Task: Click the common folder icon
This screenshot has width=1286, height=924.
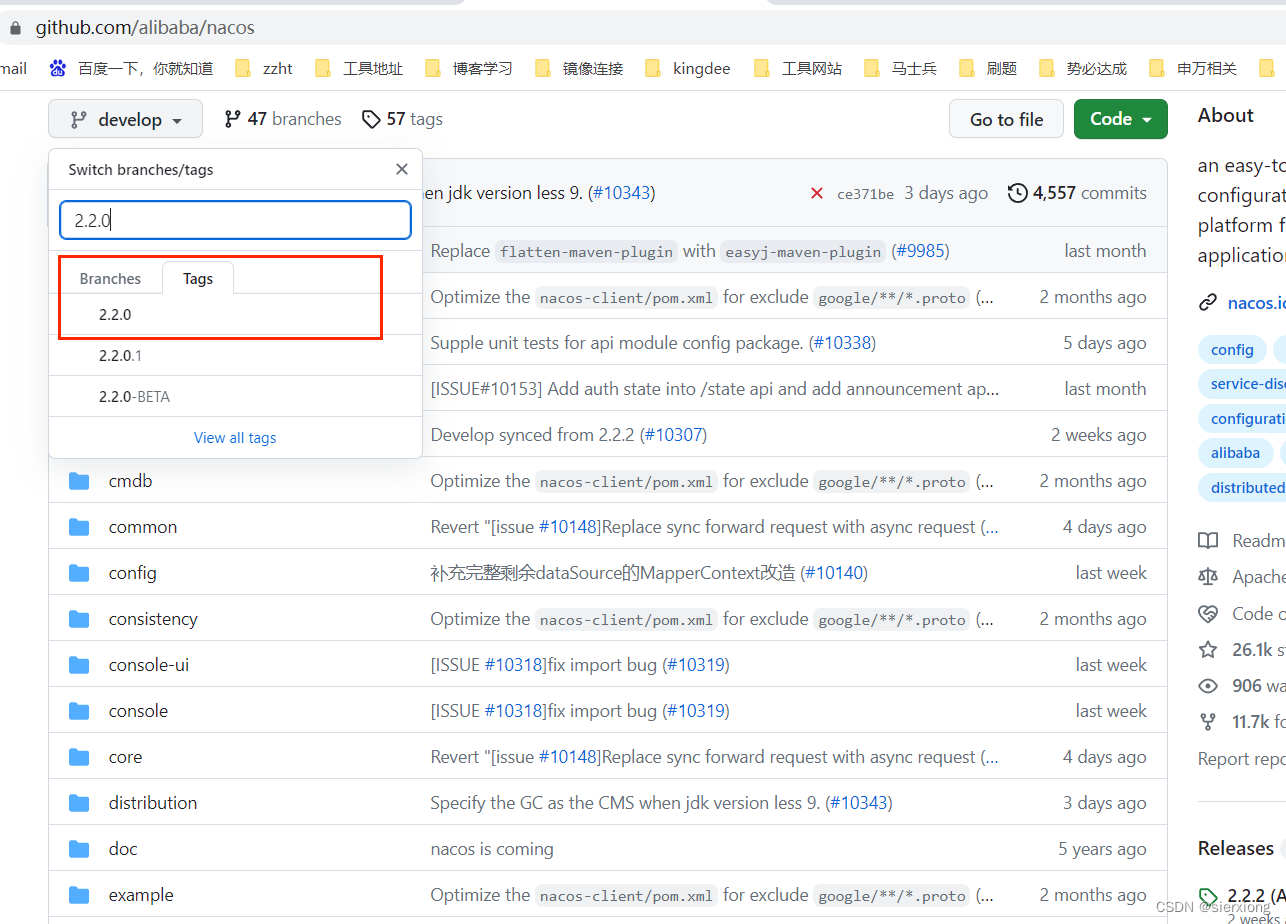Action: [79, 527]
